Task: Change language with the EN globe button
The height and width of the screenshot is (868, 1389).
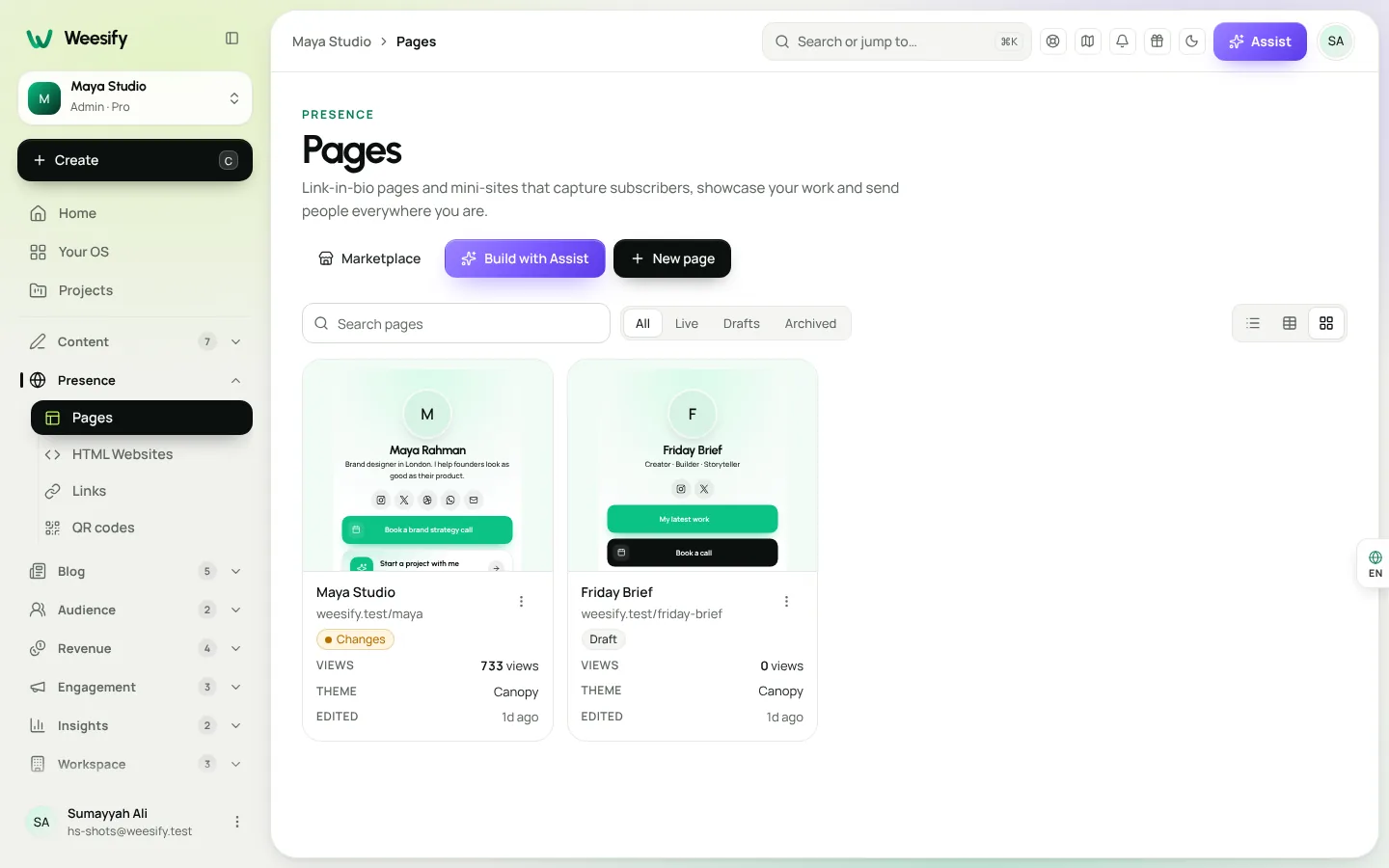Action: (x=1375, y=564)
